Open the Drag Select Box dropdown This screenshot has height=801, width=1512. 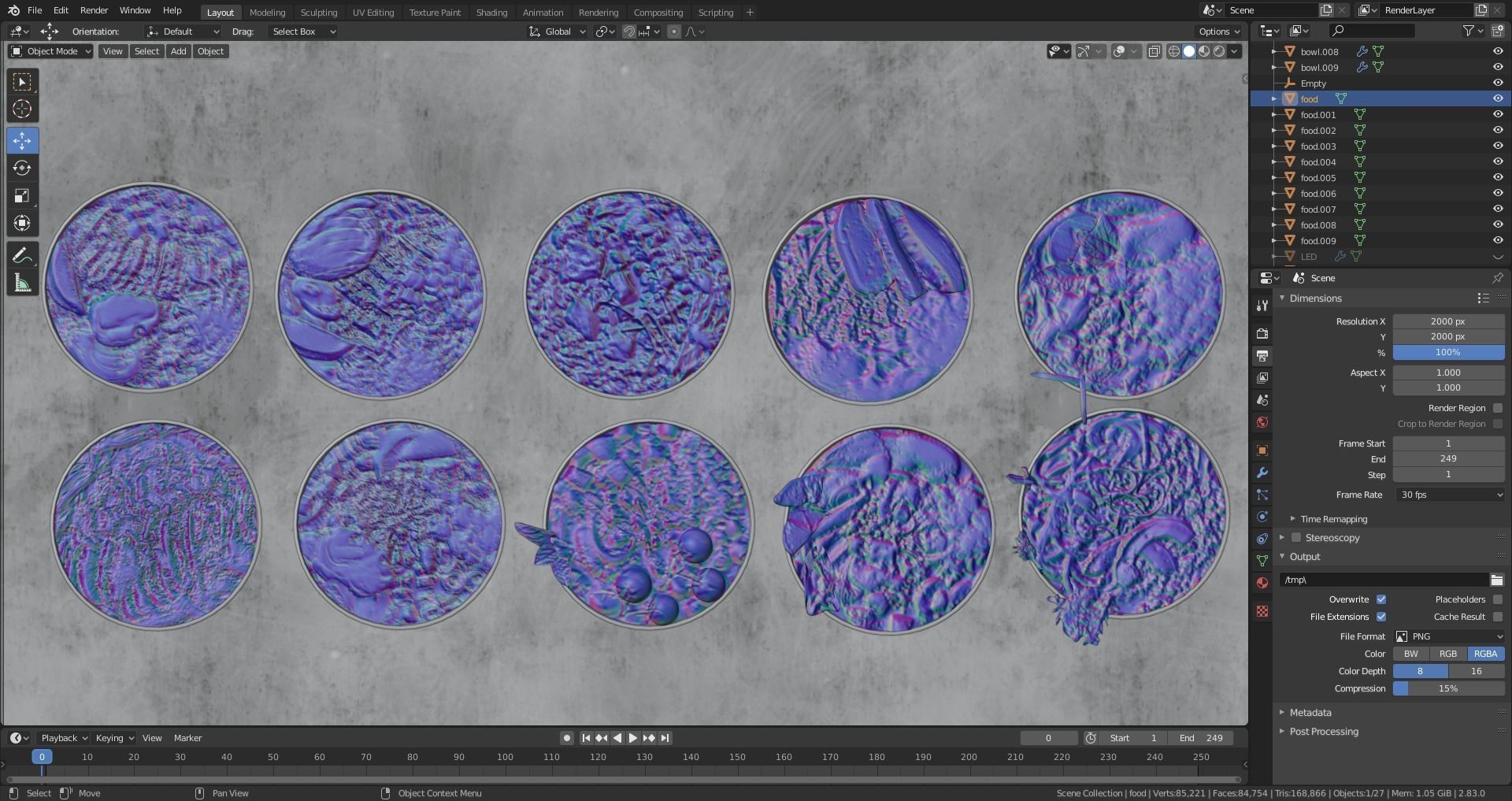click(303, 32)
